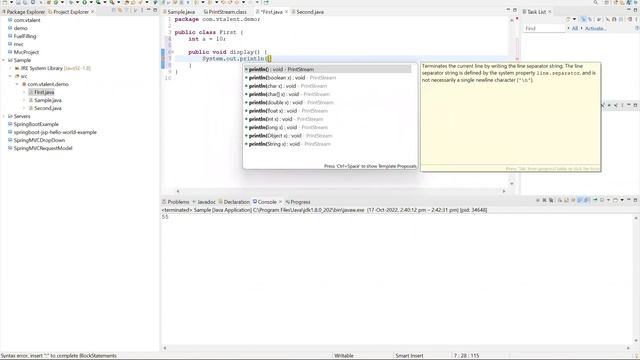Choose println(Object x) completion proposal
The height and width of the screenshot is (360, 640).
290,136
